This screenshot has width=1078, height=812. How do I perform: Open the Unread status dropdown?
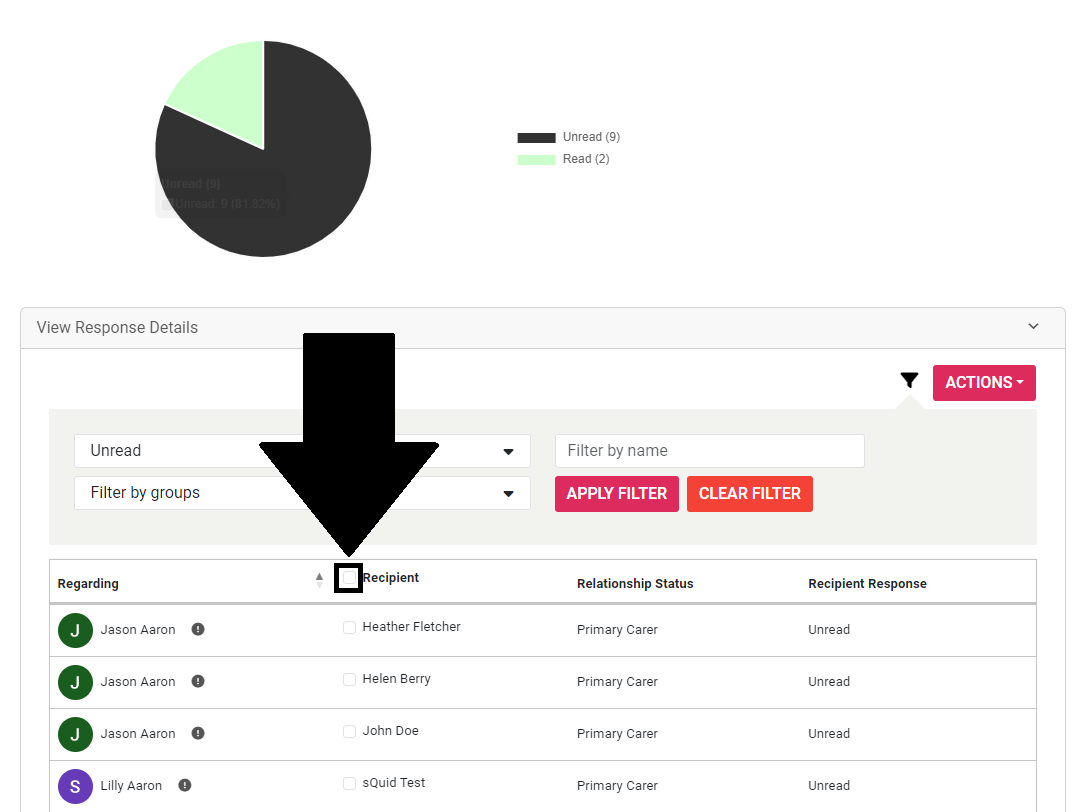[302, 451]
